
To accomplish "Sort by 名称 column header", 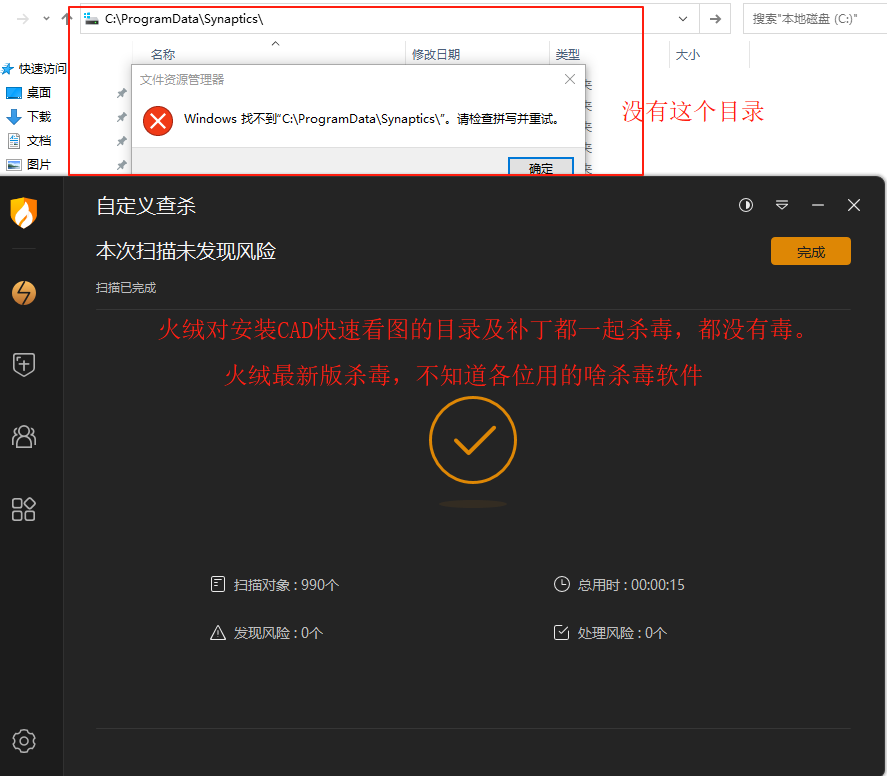I will point(163,54).
